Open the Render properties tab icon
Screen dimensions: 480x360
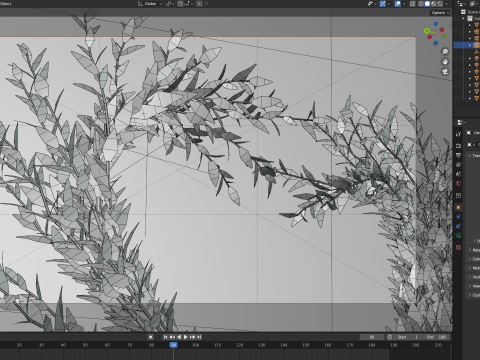coord(459,146)
